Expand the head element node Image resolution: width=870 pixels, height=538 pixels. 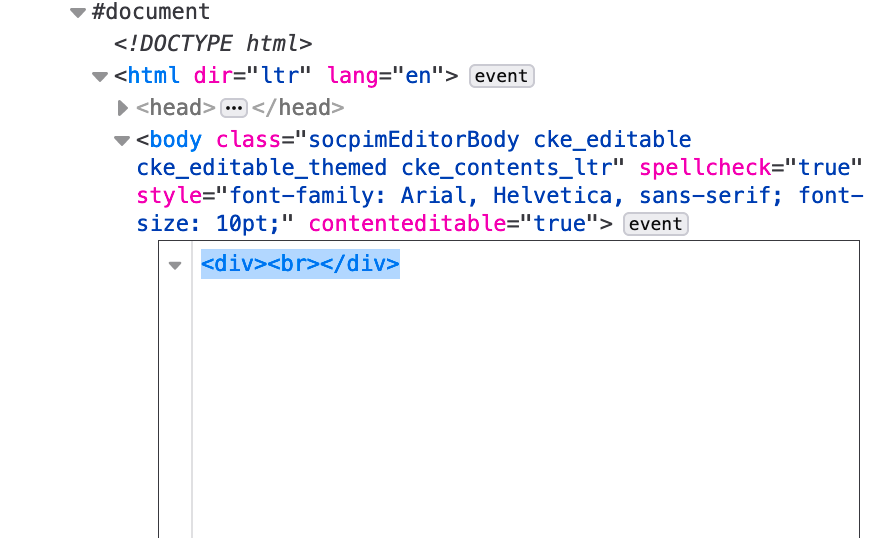[123, 108]
